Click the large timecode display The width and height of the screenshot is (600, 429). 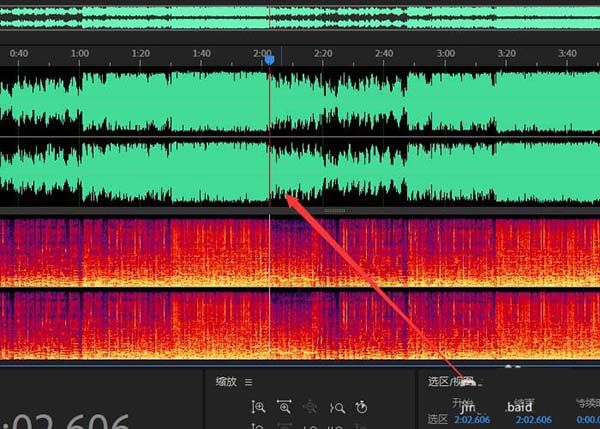coord(65,421)
